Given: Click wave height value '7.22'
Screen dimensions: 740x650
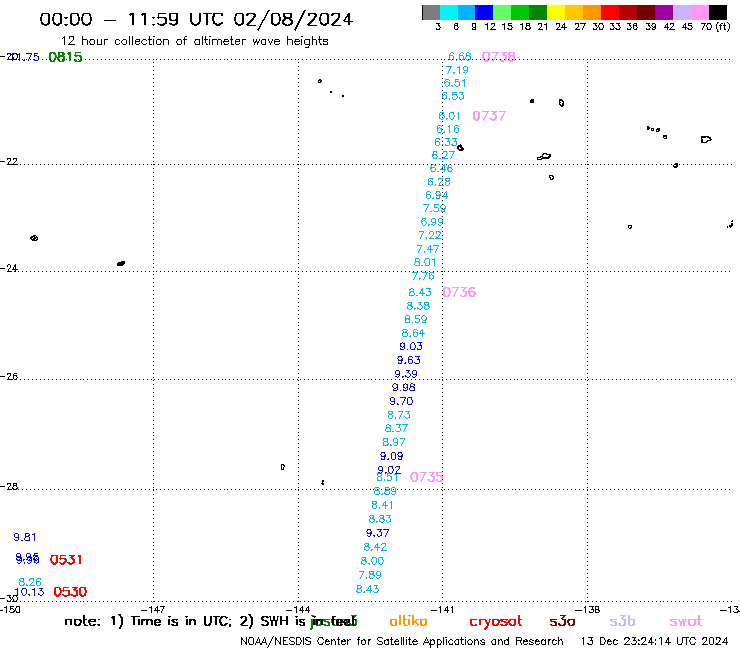Looking at the screenshot, I should [x=430, y=235].
